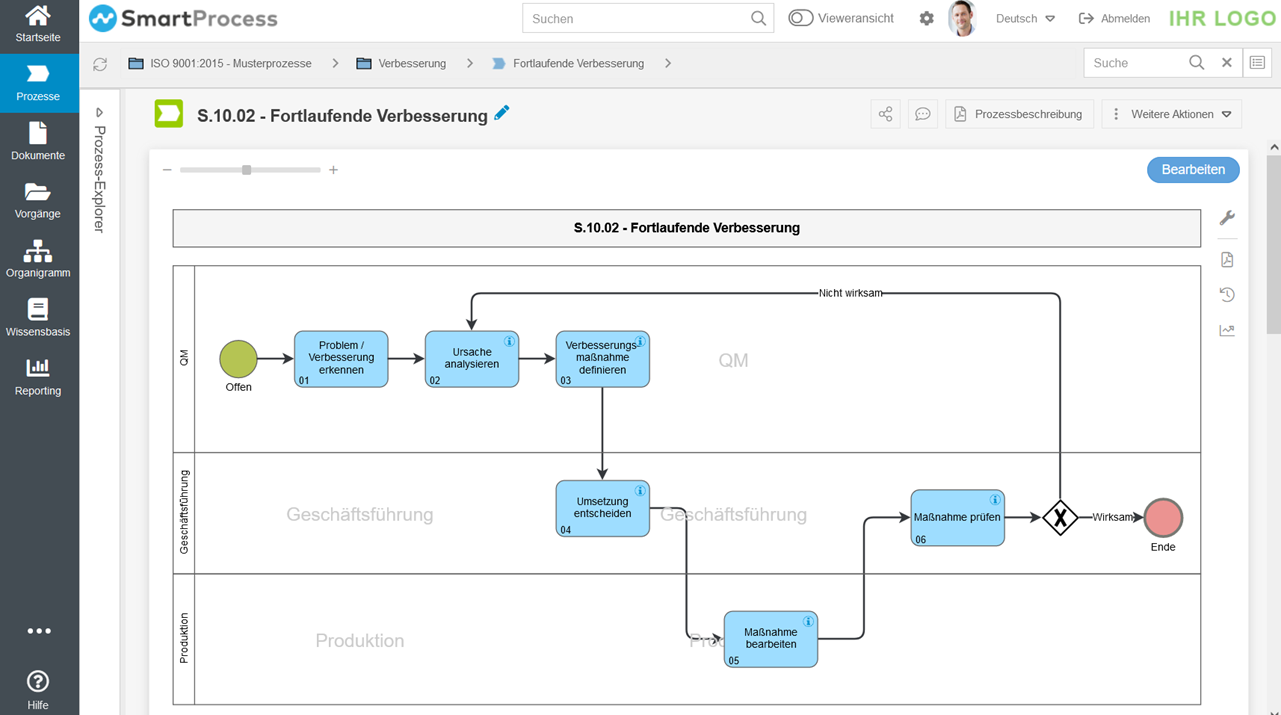
Task: Open the Prozessbeschreibung document
Action: tap(1019, 113)
